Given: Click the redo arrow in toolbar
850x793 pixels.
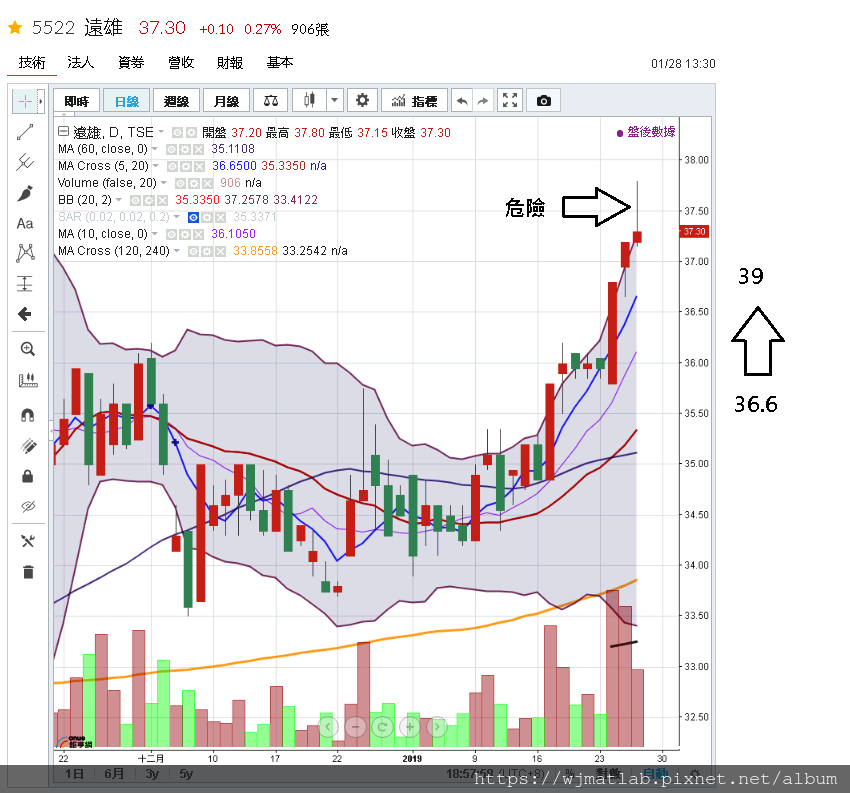Looking at the screenshot, I should pyautogui.click(x=482, y=101).
